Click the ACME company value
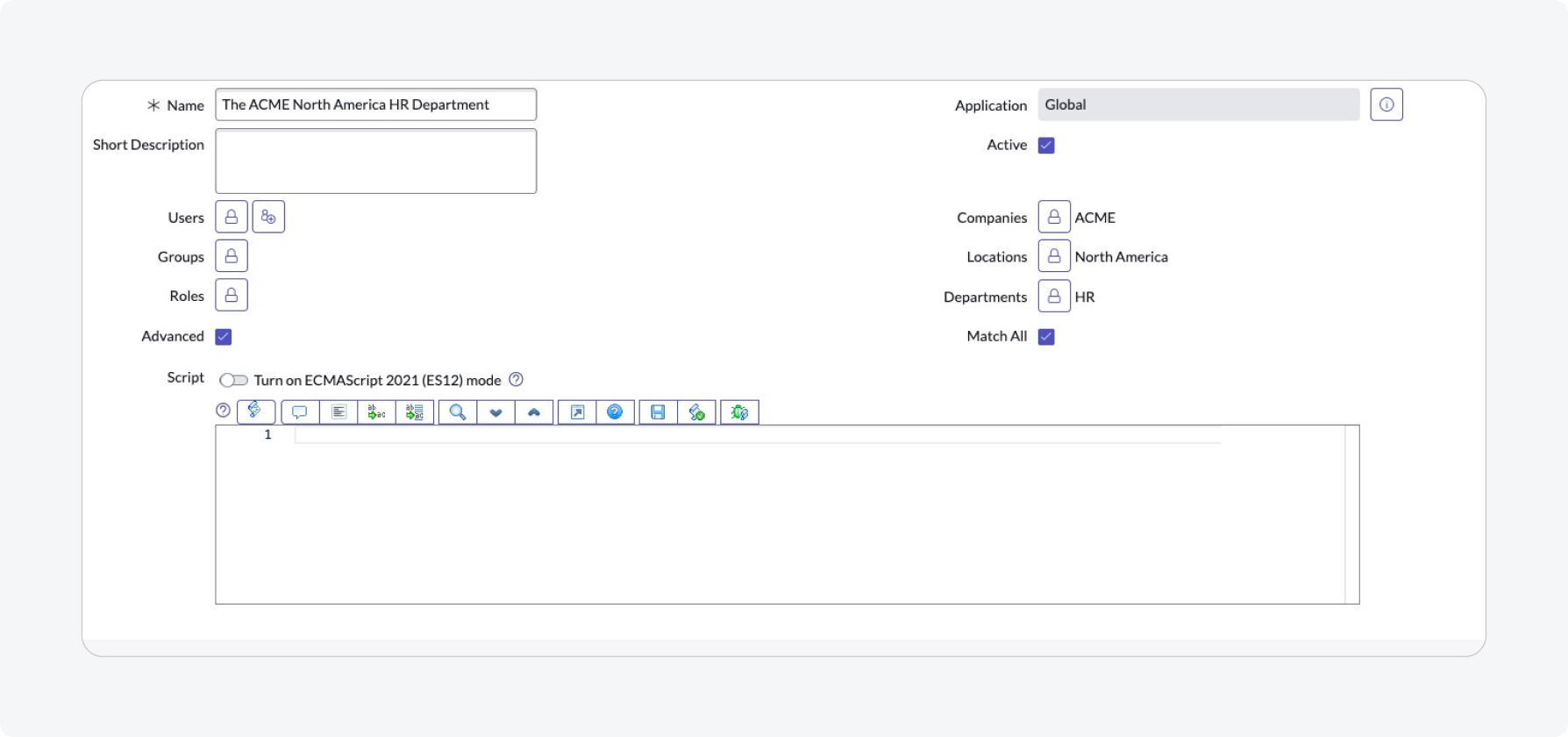Screen dimensions: 1568x737 (x=1095, y=218)
